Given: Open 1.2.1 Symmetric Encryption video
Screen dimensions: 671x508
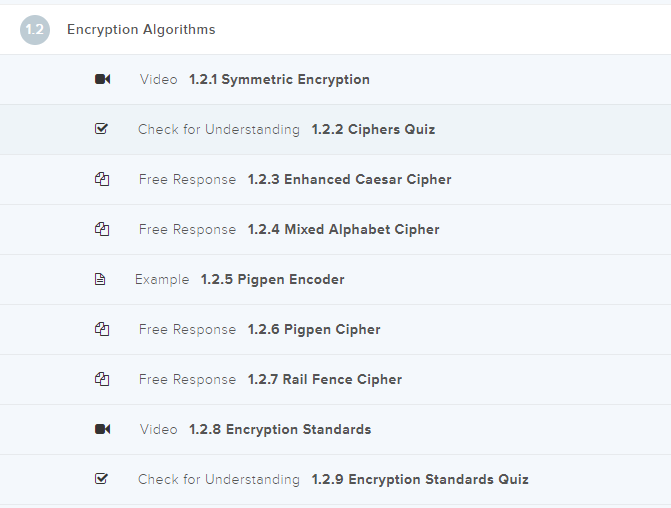Looking at the screenshot, I should (279, 80).
